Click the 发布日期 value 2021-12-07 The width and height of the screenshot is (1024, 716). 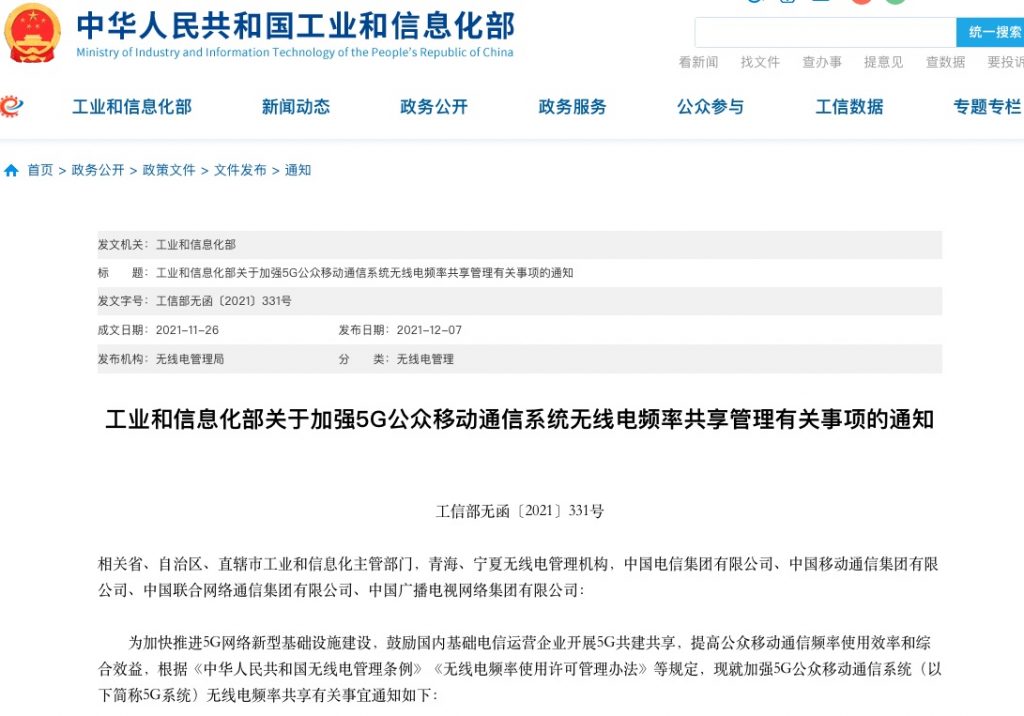(429, 330)
